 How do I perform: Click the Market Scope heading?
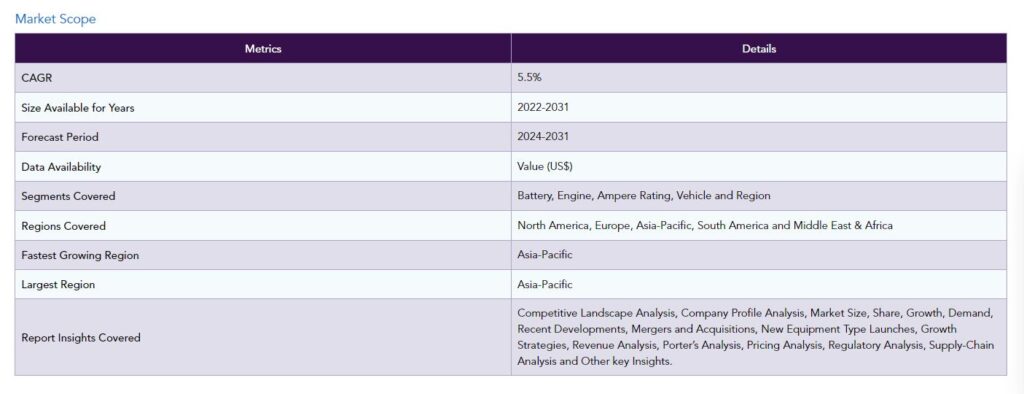coord(56,19)
